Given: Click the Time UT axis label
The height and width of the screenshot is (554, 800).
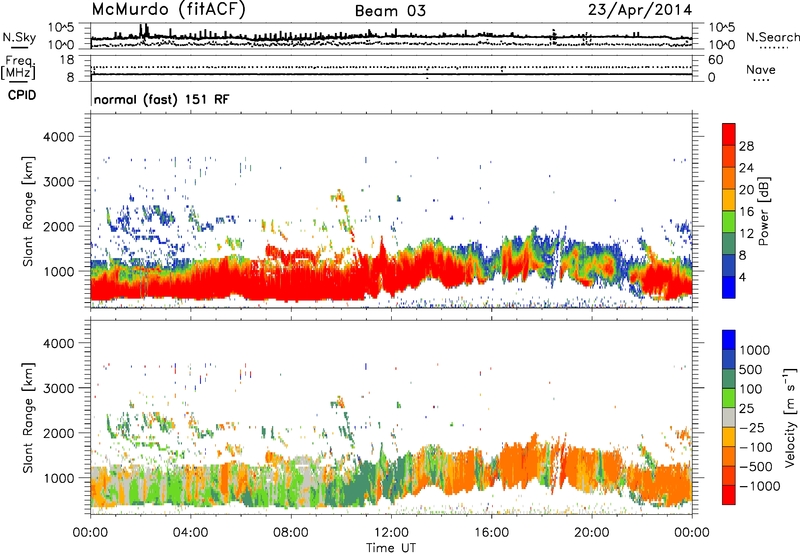Looking at the screenshot, I should (391, 548).
